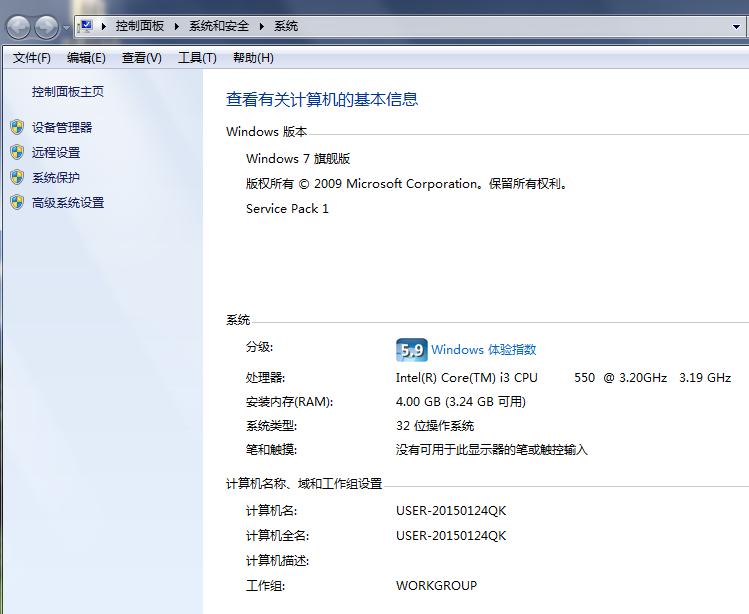Click the WORKGROUP value
749x614 pixels.
click(436, 585)
